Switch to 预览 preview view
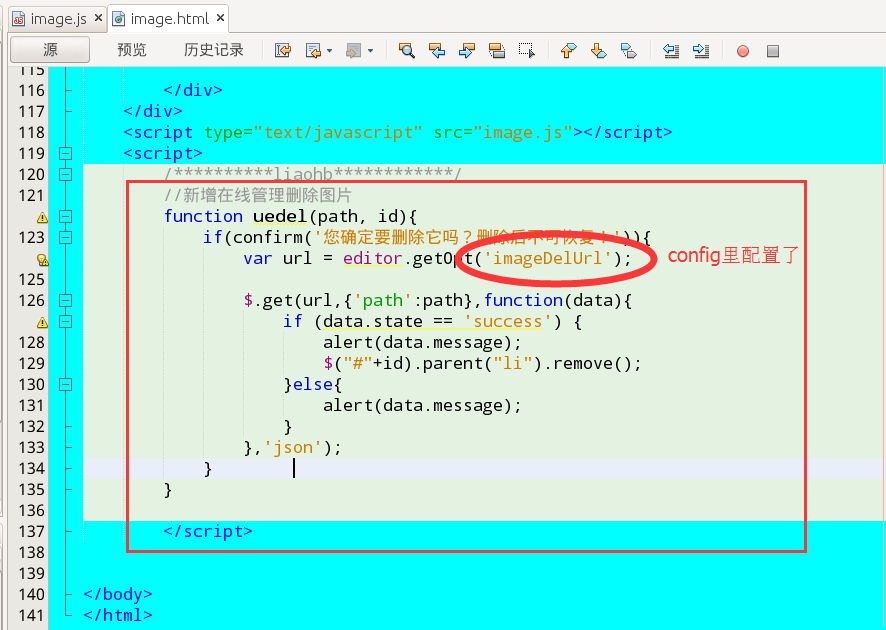 point(132,50)
